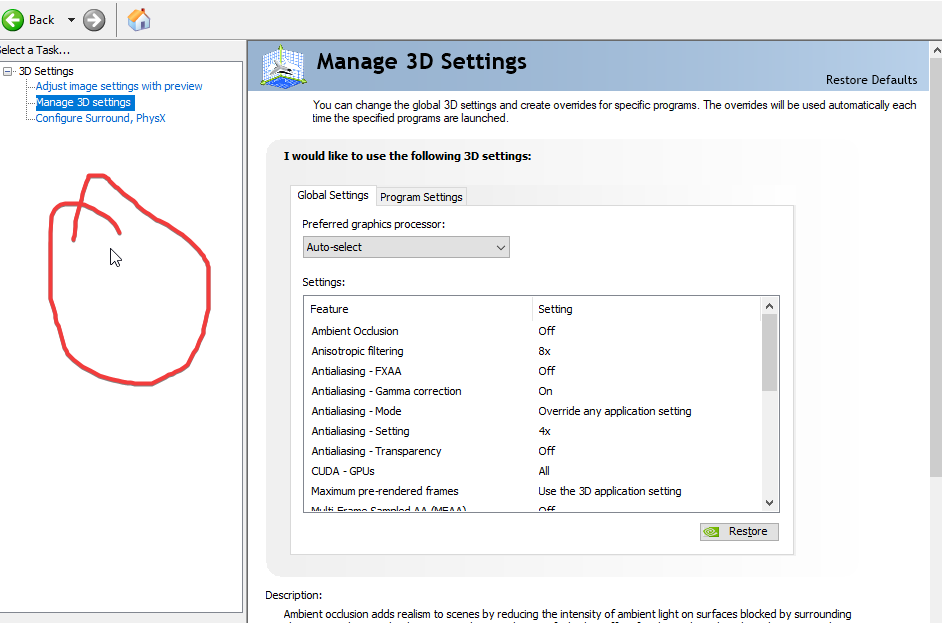
Task: Select the Antialiasing - Mode row
Action: (x=532, y=411)
